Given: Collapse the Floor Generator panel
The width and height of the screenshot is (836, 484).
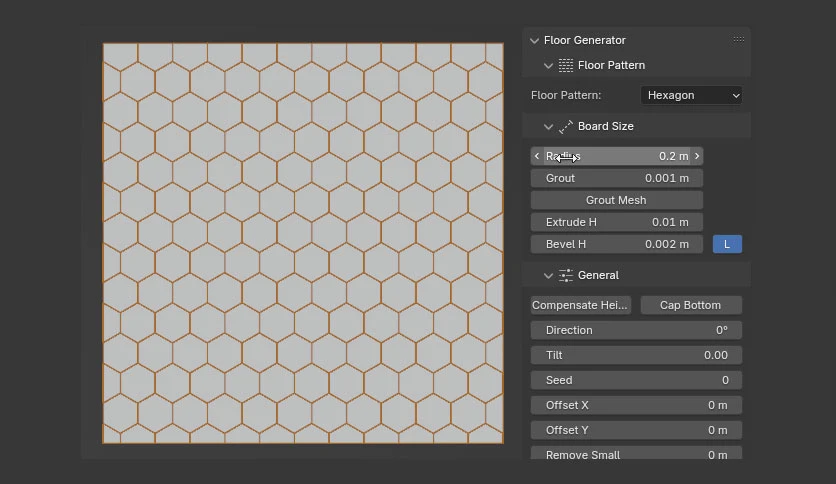Looking at the screenshot, I should coord(534,41).
